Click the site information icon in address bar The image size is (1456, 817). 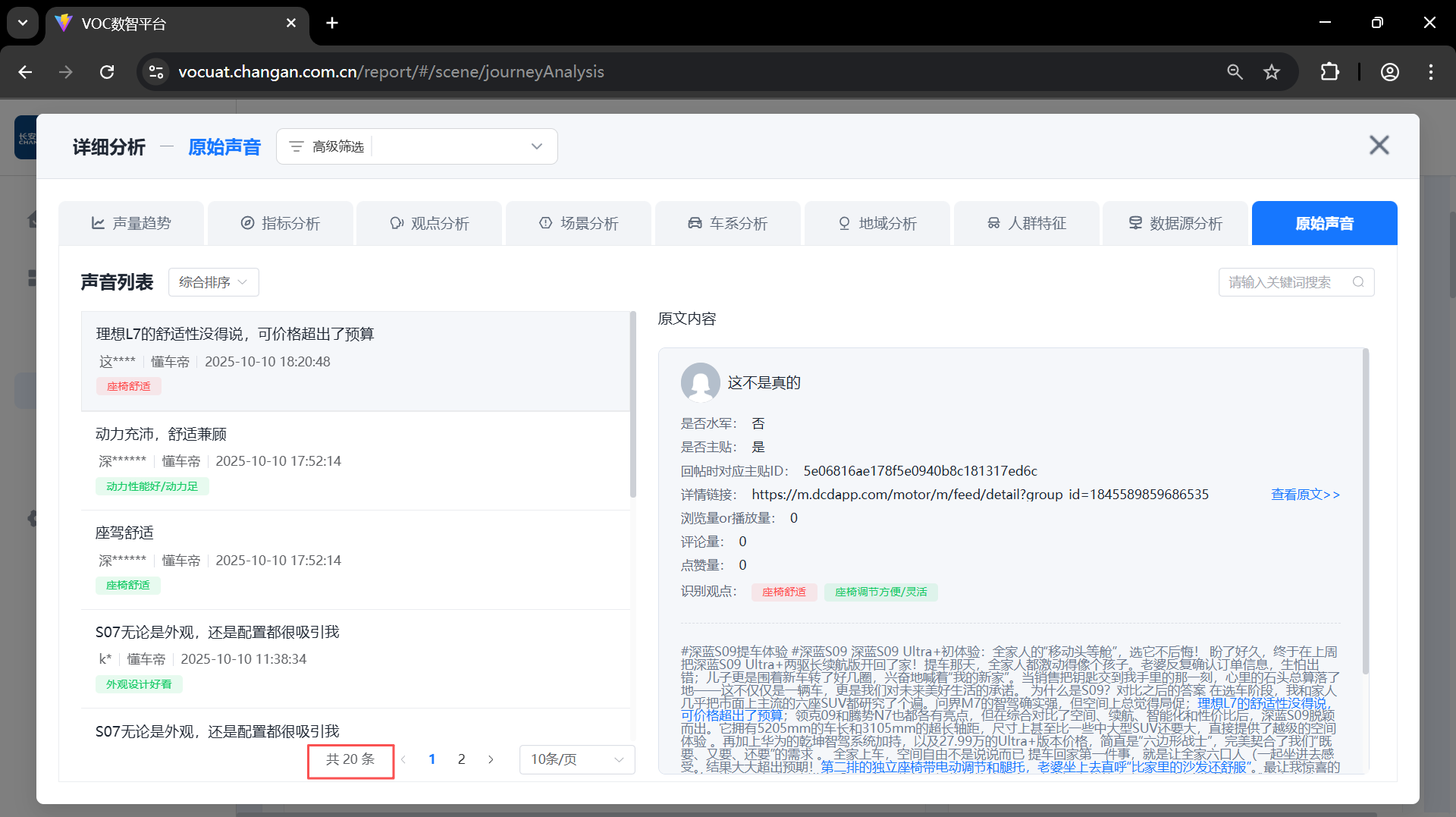156,72
